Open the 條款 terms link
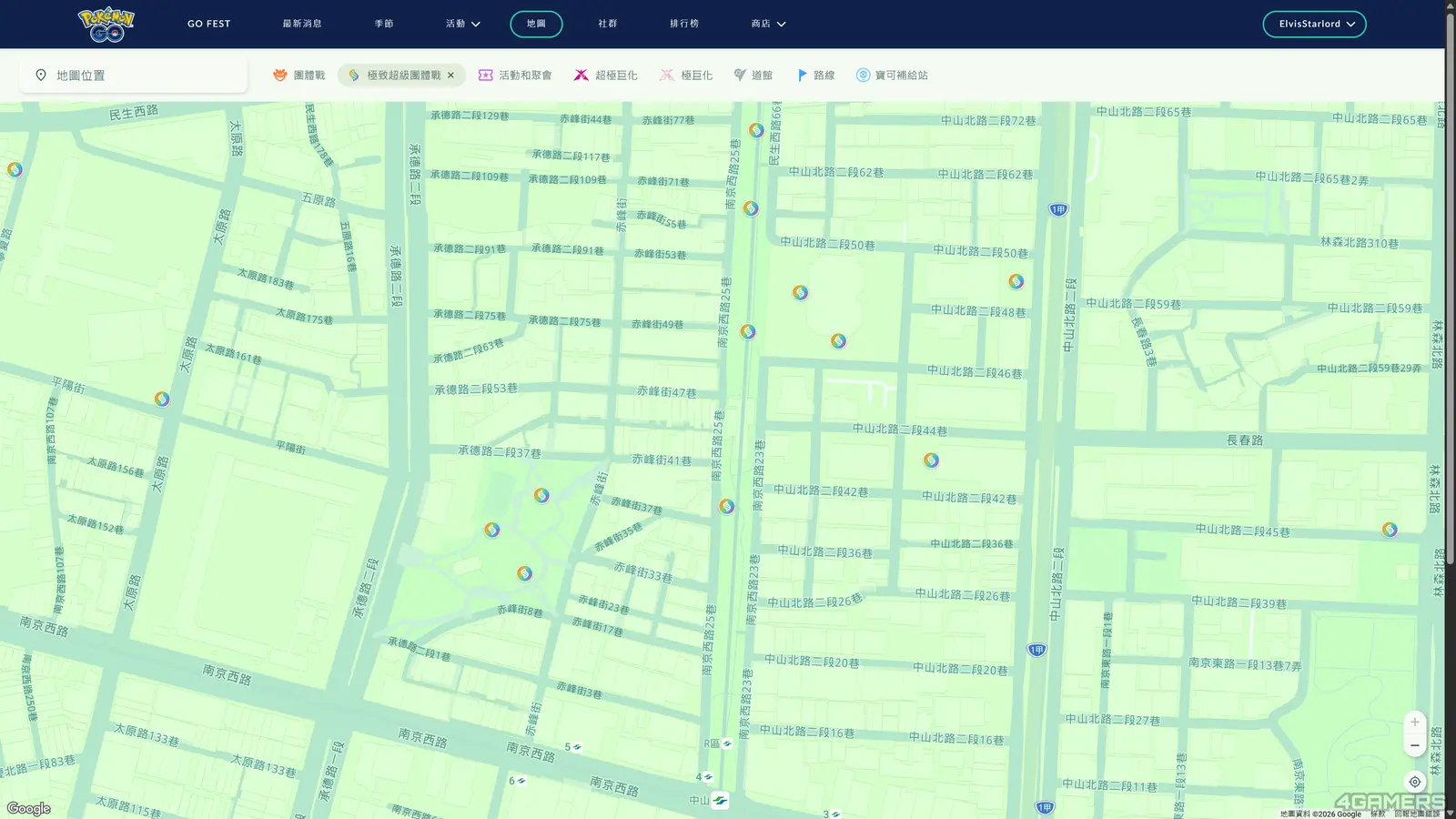The image size is (1456, 819). point(1378,814)
